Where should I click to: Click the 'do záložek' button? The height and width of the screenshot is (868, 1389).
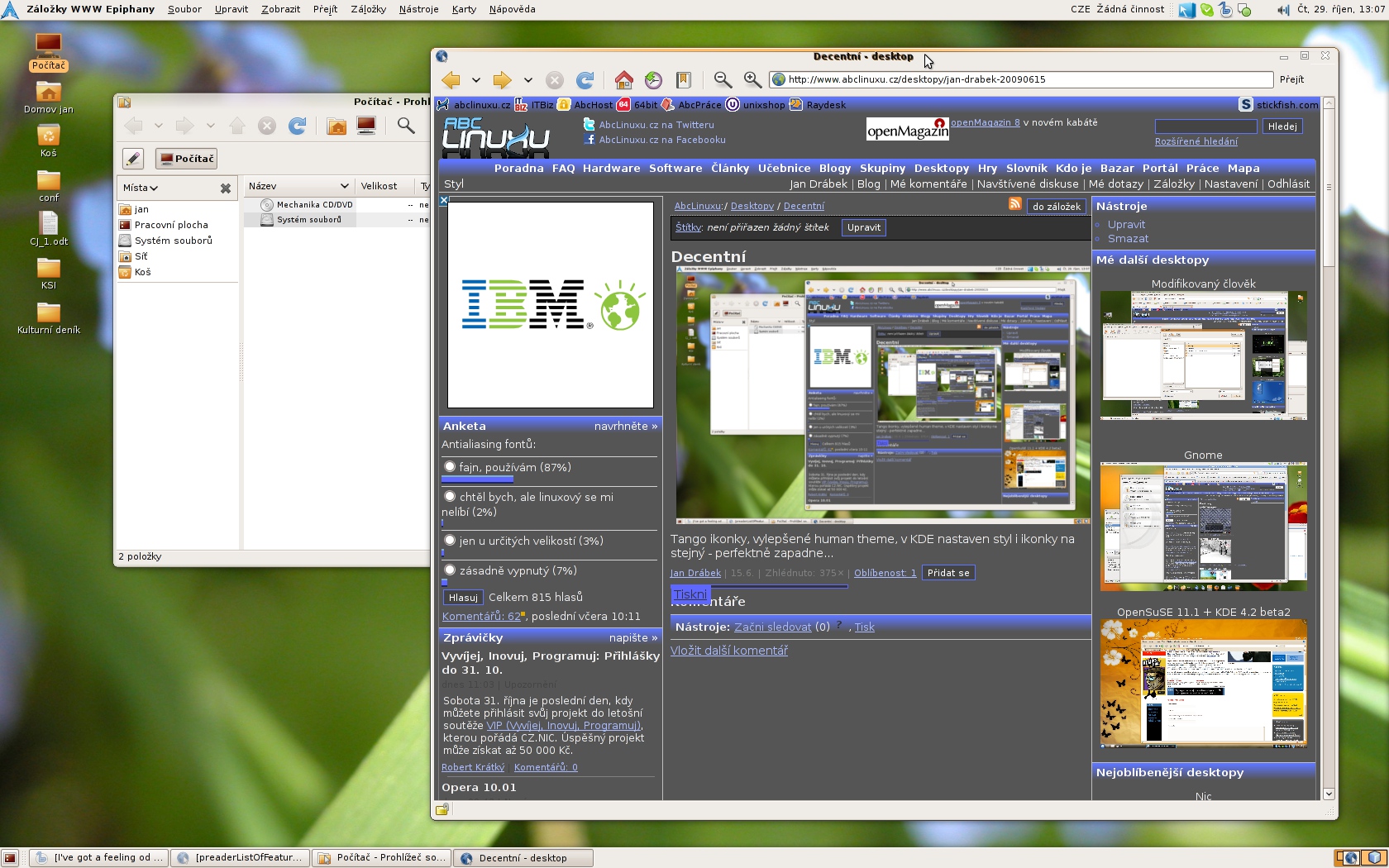click(x=1056, y=207)
